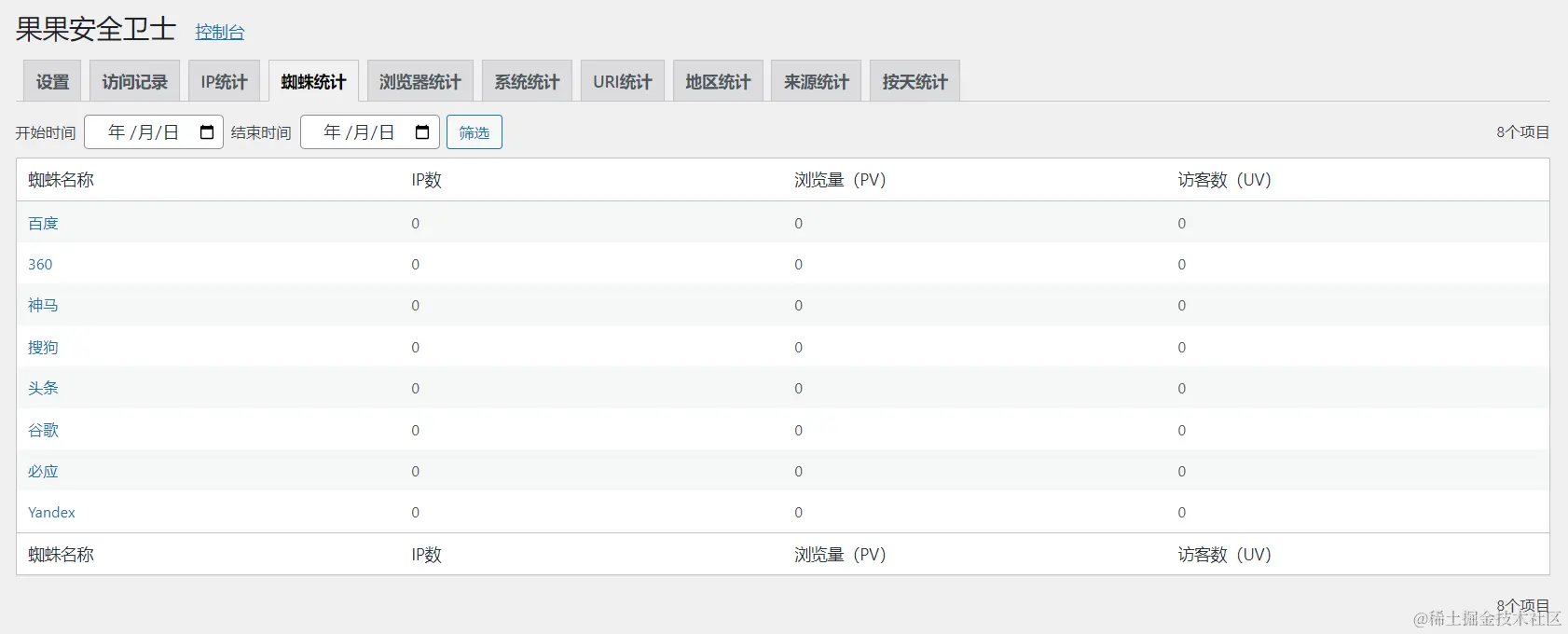Open the 必应 spider link
This screenshot has width=1568, height=634.
43,471
